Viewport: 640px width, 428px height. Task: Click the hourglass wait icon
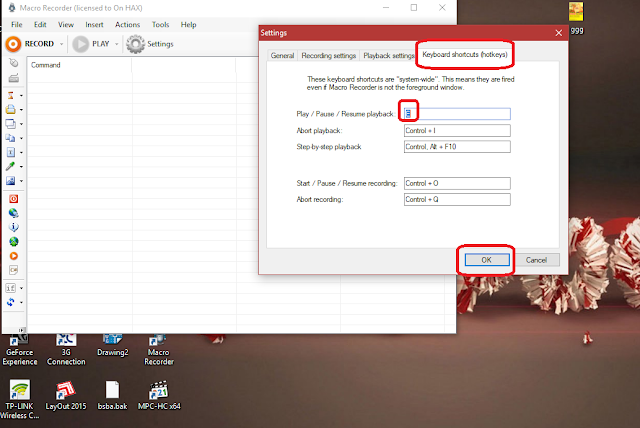[11, 95]
